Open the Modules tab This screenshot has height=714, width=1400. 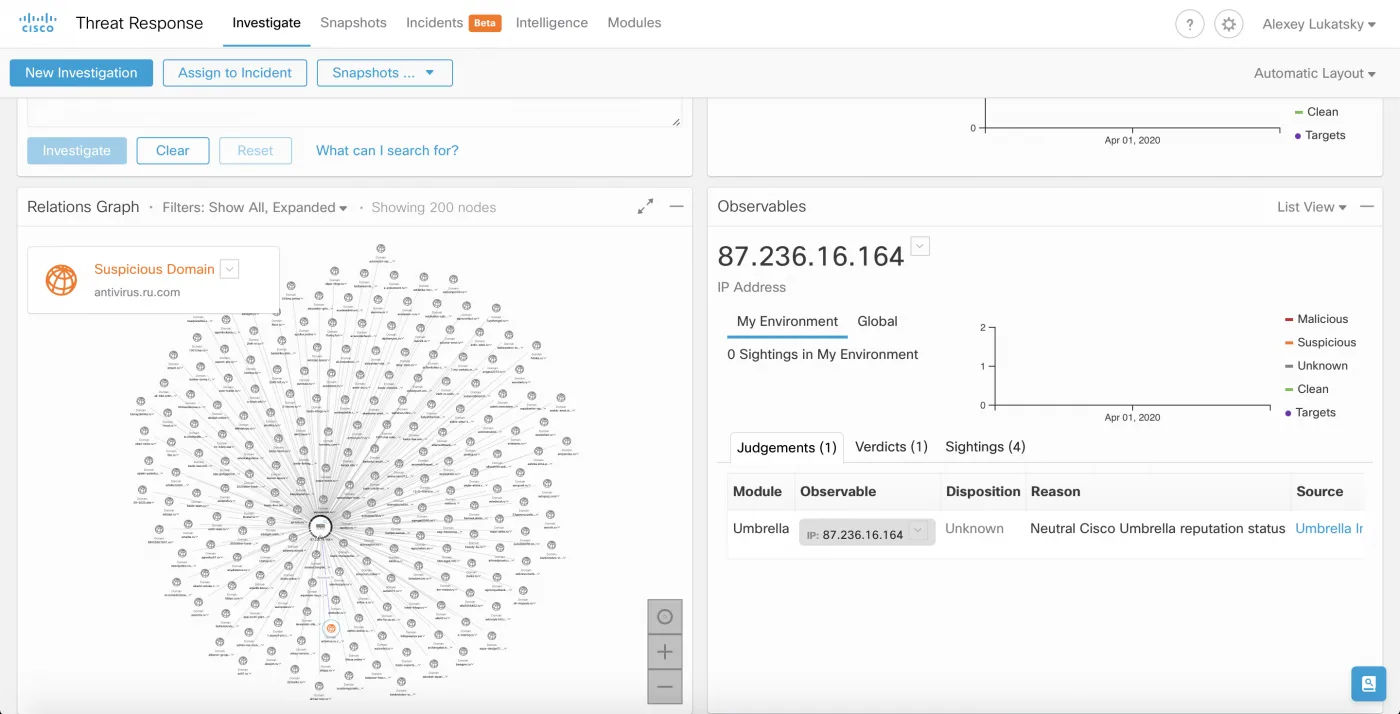[634, 22]
